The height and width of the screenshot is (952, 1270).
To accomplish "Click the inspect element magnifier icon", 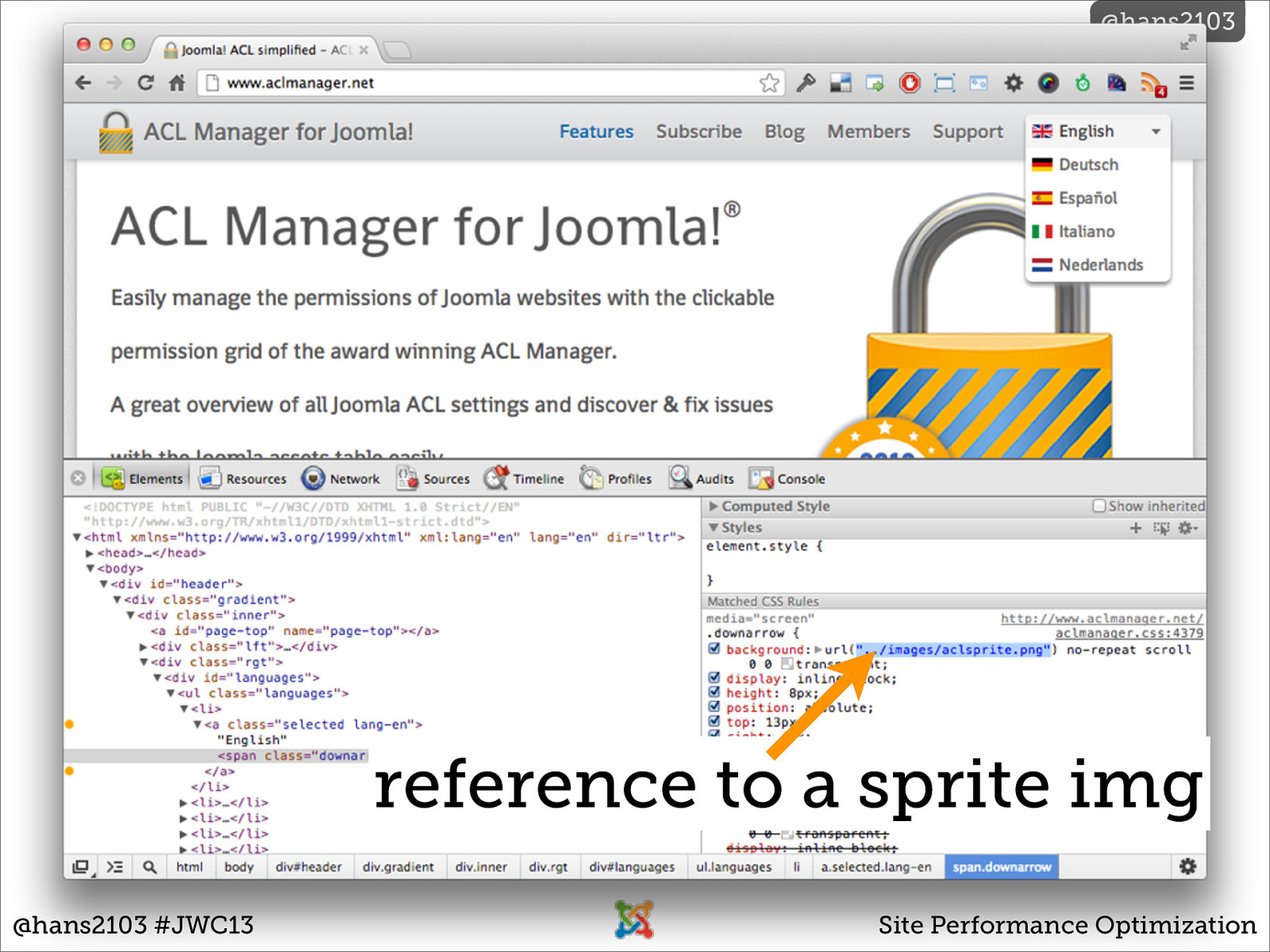I will pyautogui.click(x=149, y=867).
